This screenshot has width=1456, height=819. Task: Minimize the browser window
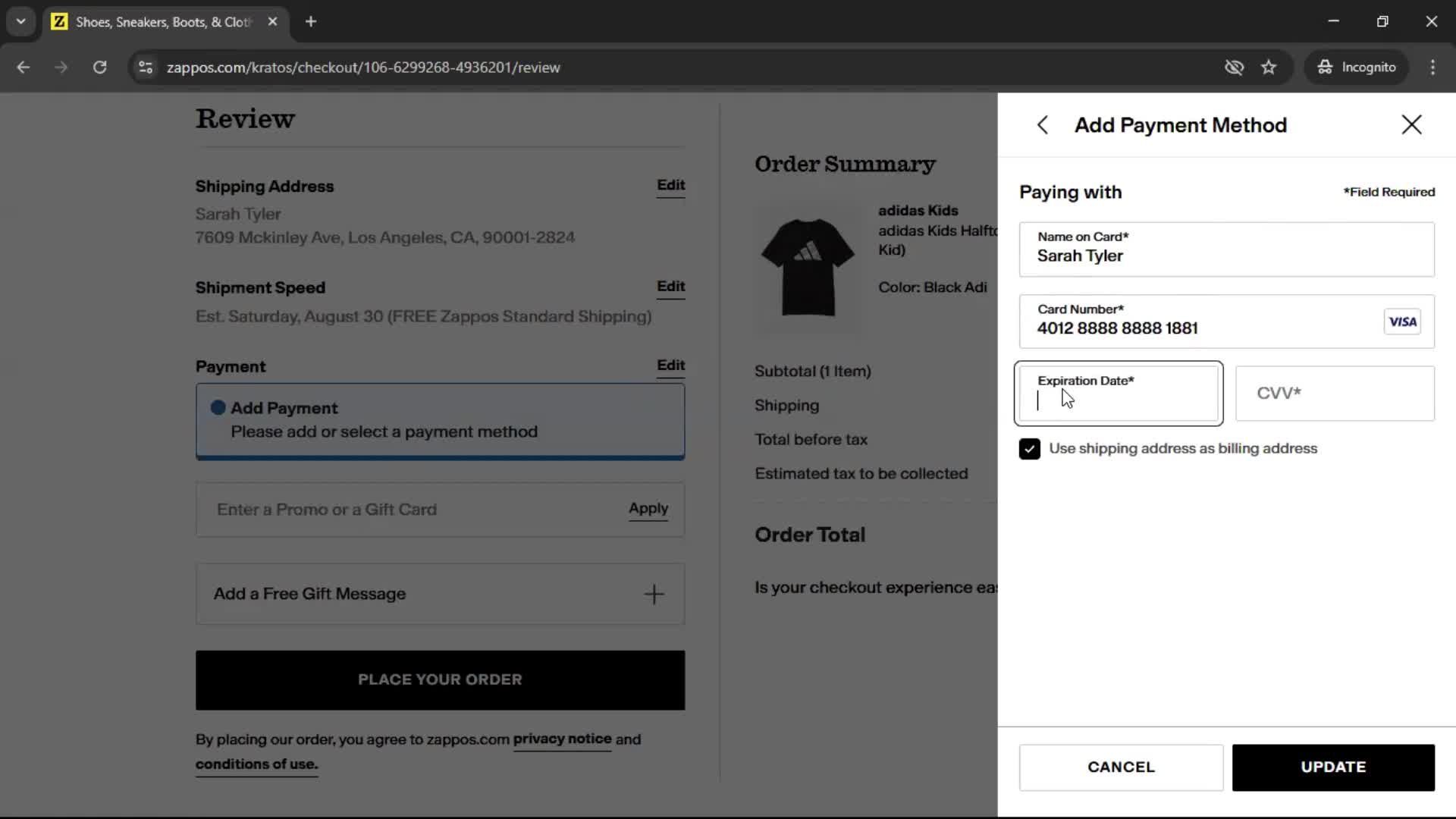pos(1334,21)
